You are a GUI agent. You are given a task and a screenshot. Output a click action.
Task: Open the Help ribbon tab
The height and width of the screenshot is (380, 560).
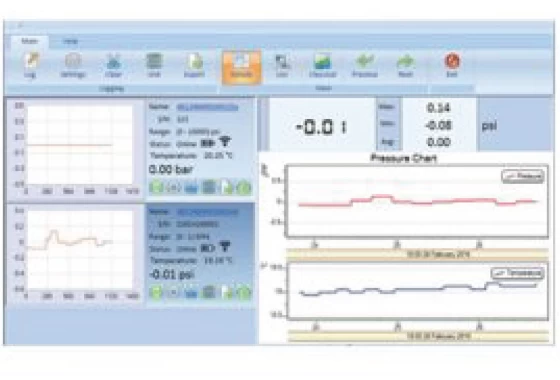[70, 41]
